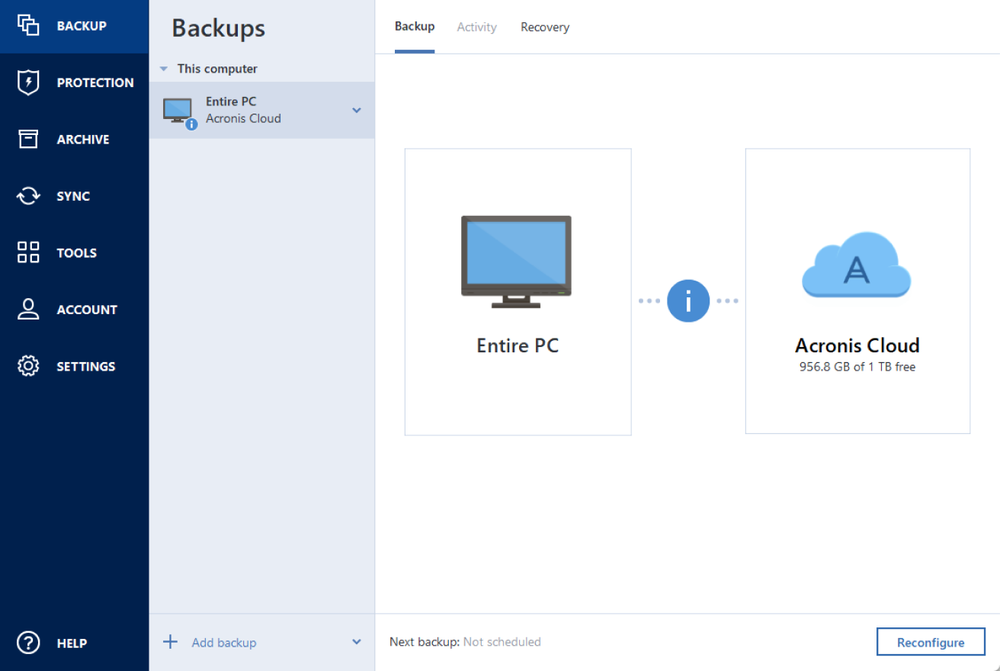Open SETTINGS label in sidebar
Image resolution: width=1000 pixels, height=671 pixels.
click(x=86, y=367)
